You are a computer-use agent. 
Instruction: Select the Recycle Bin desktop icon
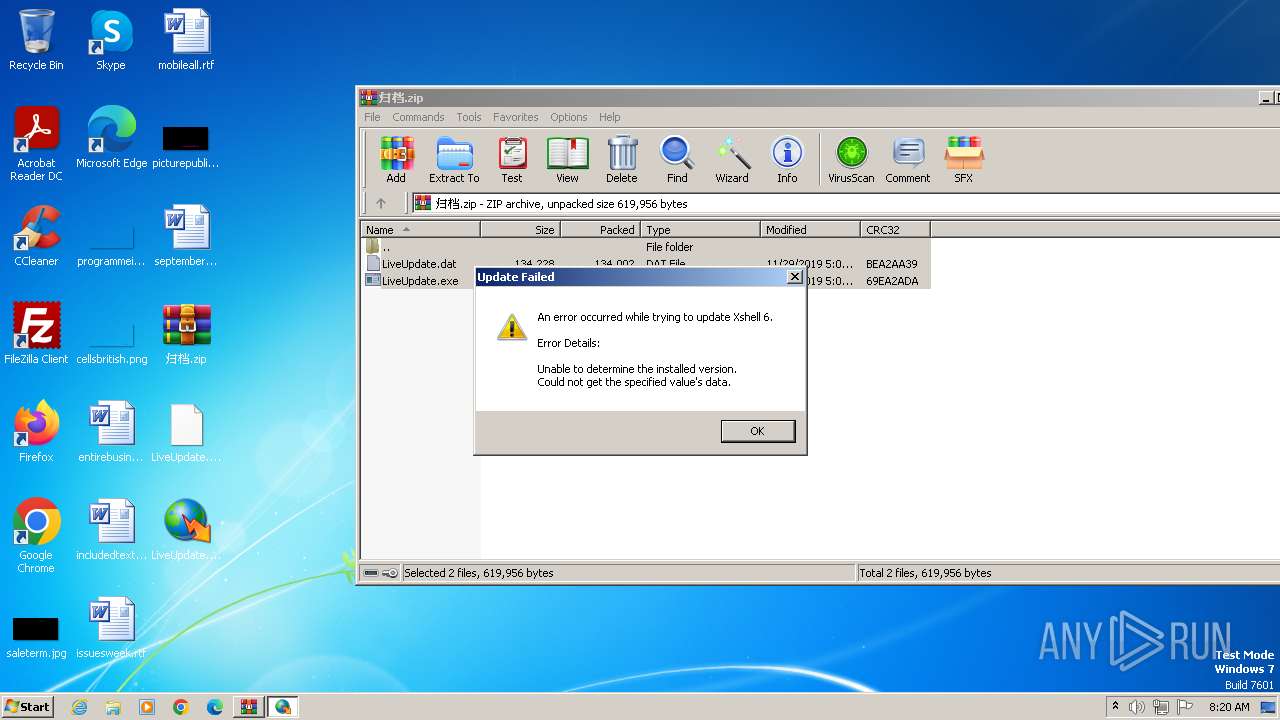[36, 40]
